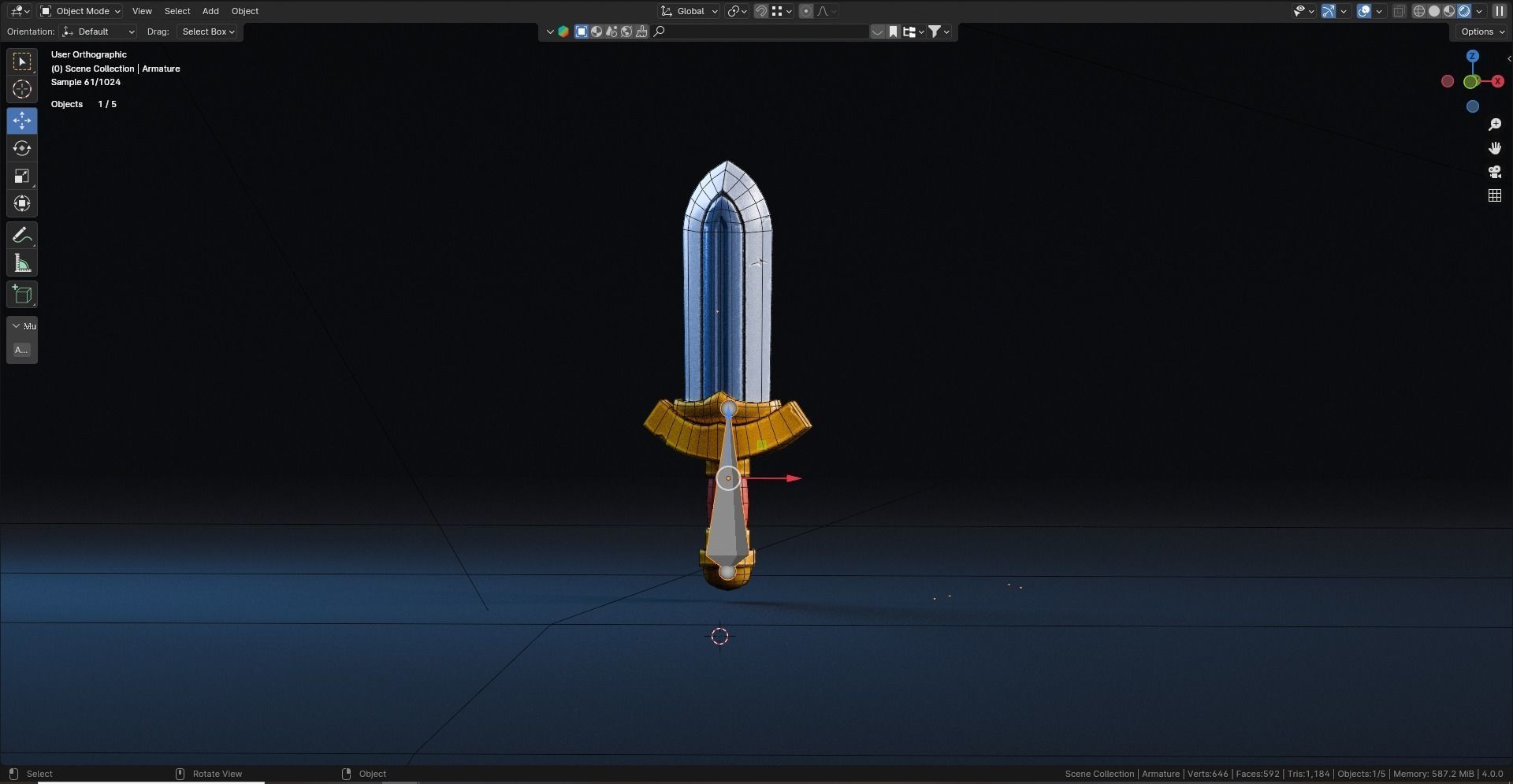Click the green Y axis gizmo ball
Image resolution: width=1513 pixels, height=784 pixels.
coord(1470,82)
